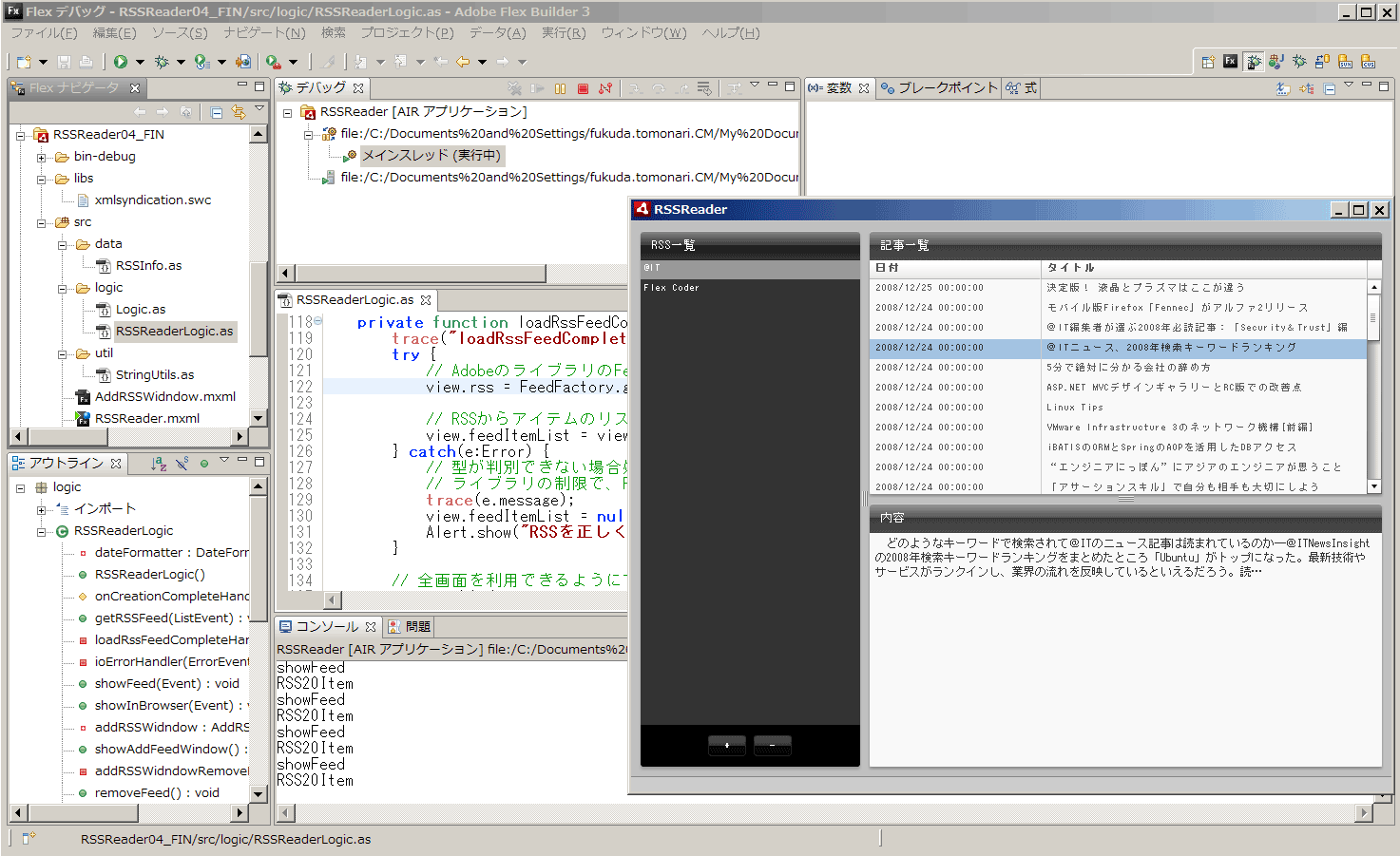1400x856 pixels.
Task: Click the Outline panel horizontal scrollbar
Action: coord(129,813)
